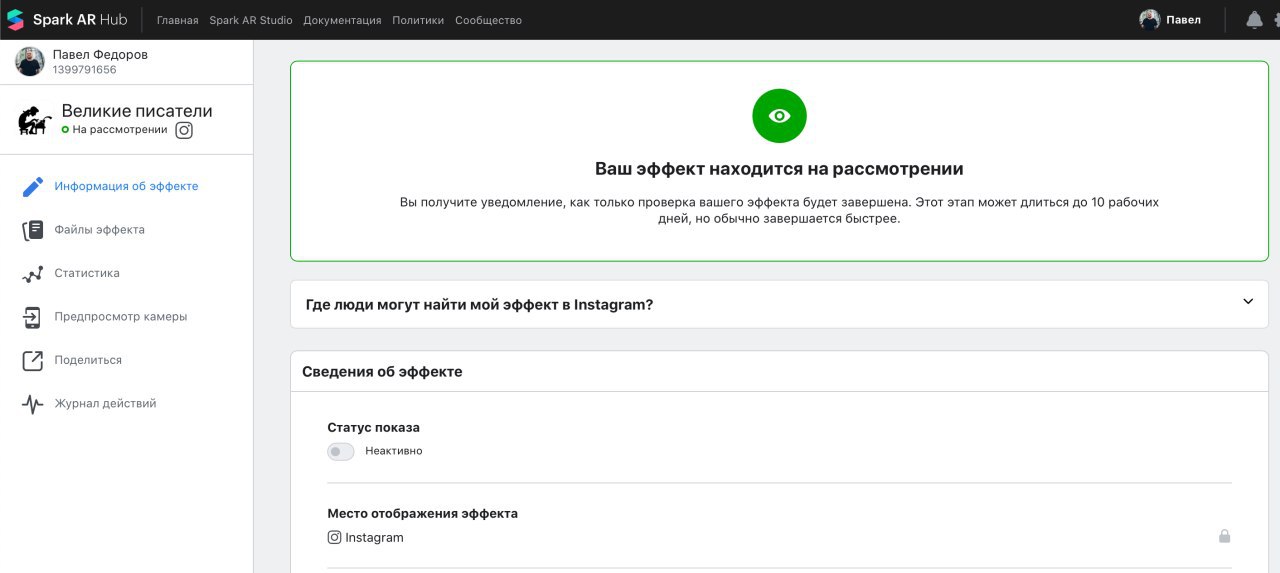This screenshot has width=1280, height=573.
Task: Click the Статус показа label
Action: (374, 428)
